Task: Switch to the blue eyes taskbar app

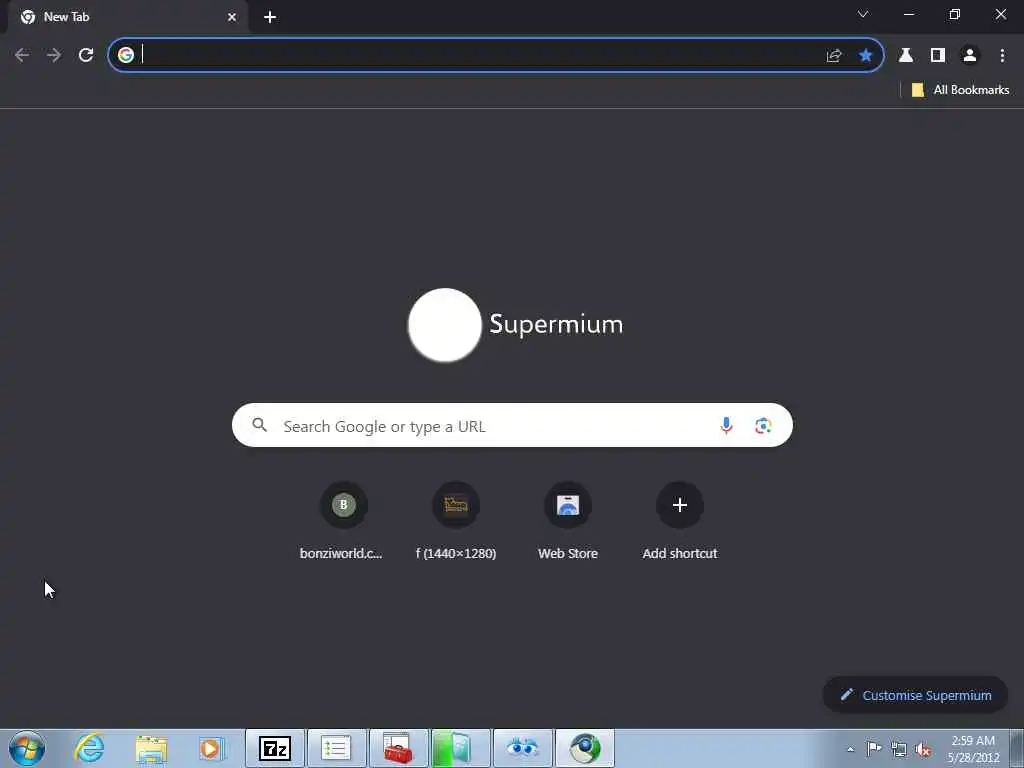Action: point(522,748)
